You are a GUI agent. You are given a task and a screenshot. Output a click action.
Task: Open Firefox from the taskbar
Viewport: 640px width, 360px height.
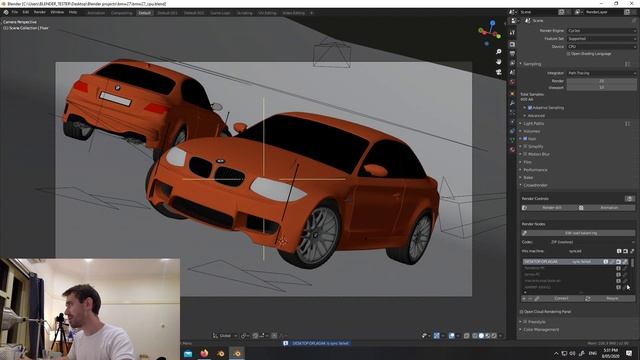(204, 353)
